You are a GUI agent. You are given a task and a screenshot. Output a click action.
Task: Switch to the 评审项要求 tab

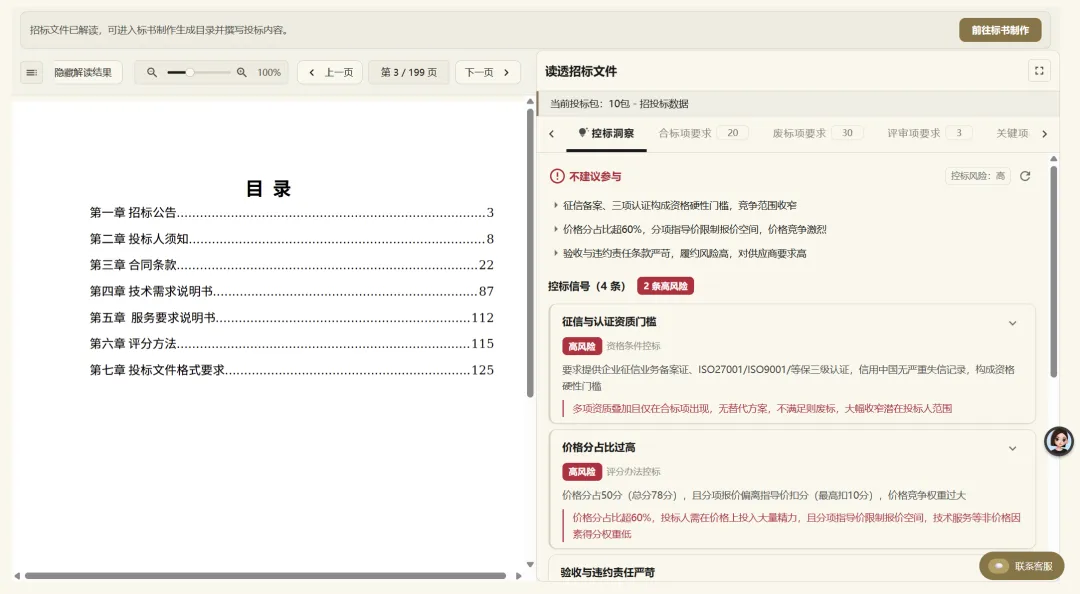930,133
